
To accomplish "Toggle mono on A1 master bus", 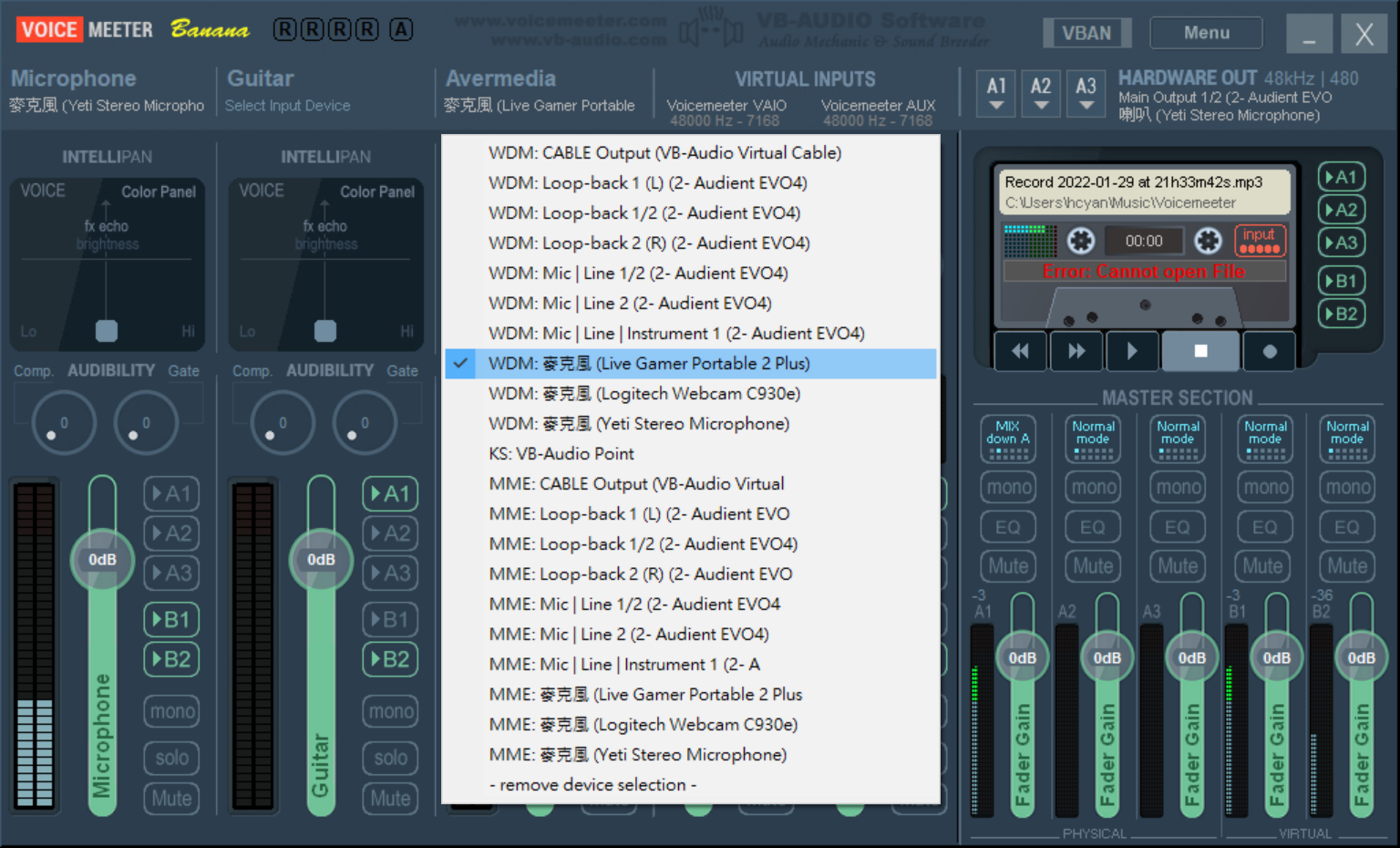I will [1009, 487].
